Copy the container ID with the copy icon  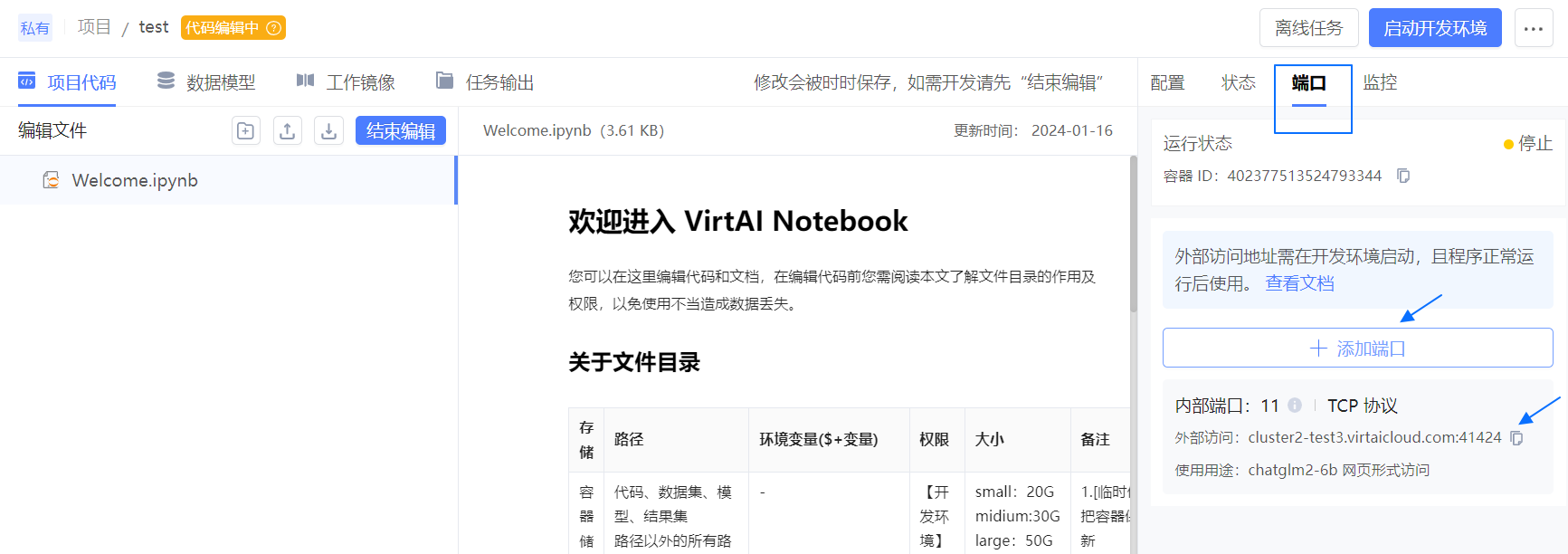coord(1403,176)
